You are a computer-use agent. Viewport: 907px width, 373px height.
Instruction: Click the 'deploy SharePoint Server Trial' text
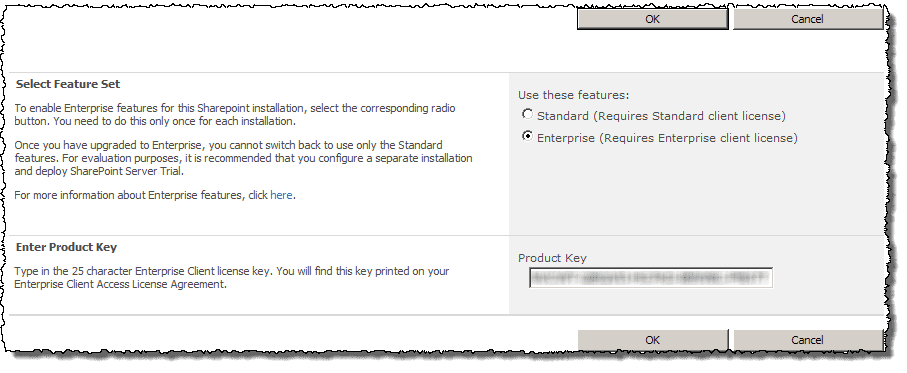coord(106,171)
